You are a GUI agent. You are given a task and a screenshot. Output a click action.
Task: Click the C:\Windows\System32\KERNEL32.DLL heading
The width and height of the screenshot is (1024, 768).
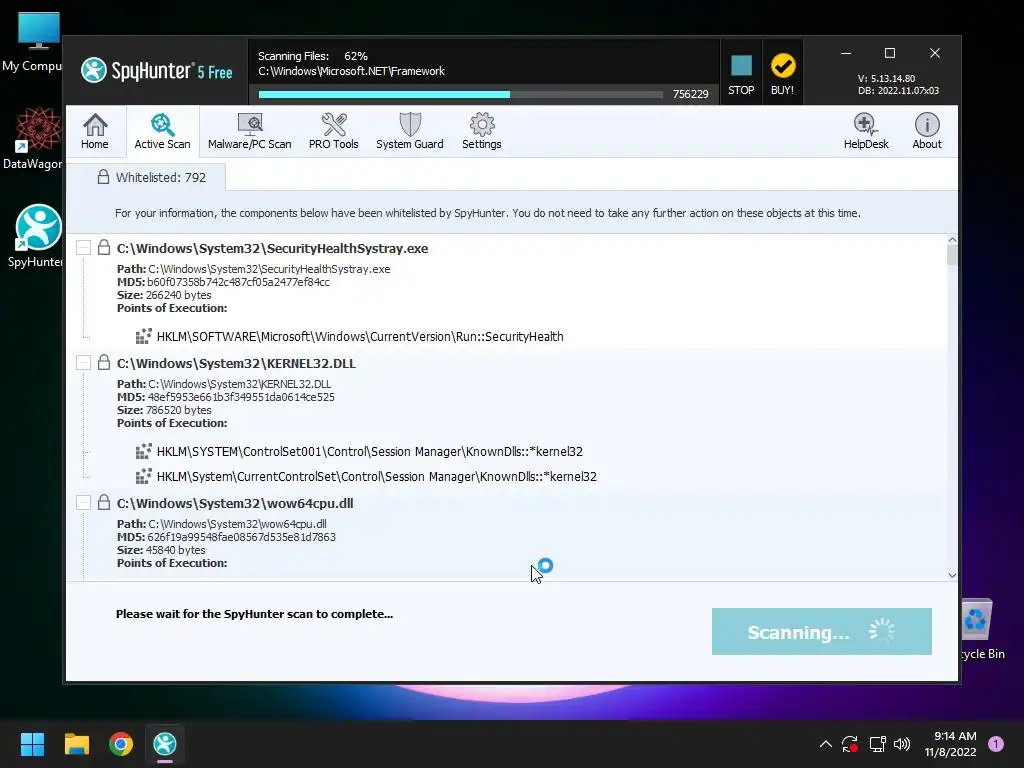[x=236, y=363]
